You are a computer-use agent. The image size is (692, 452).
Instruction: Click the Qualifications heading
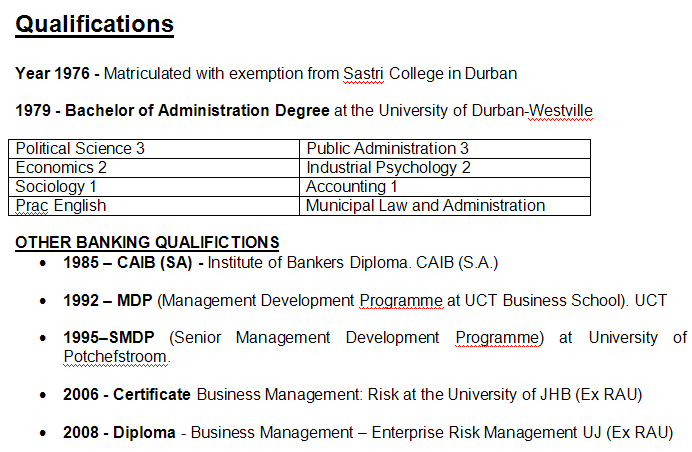click(x=95, y=25)
